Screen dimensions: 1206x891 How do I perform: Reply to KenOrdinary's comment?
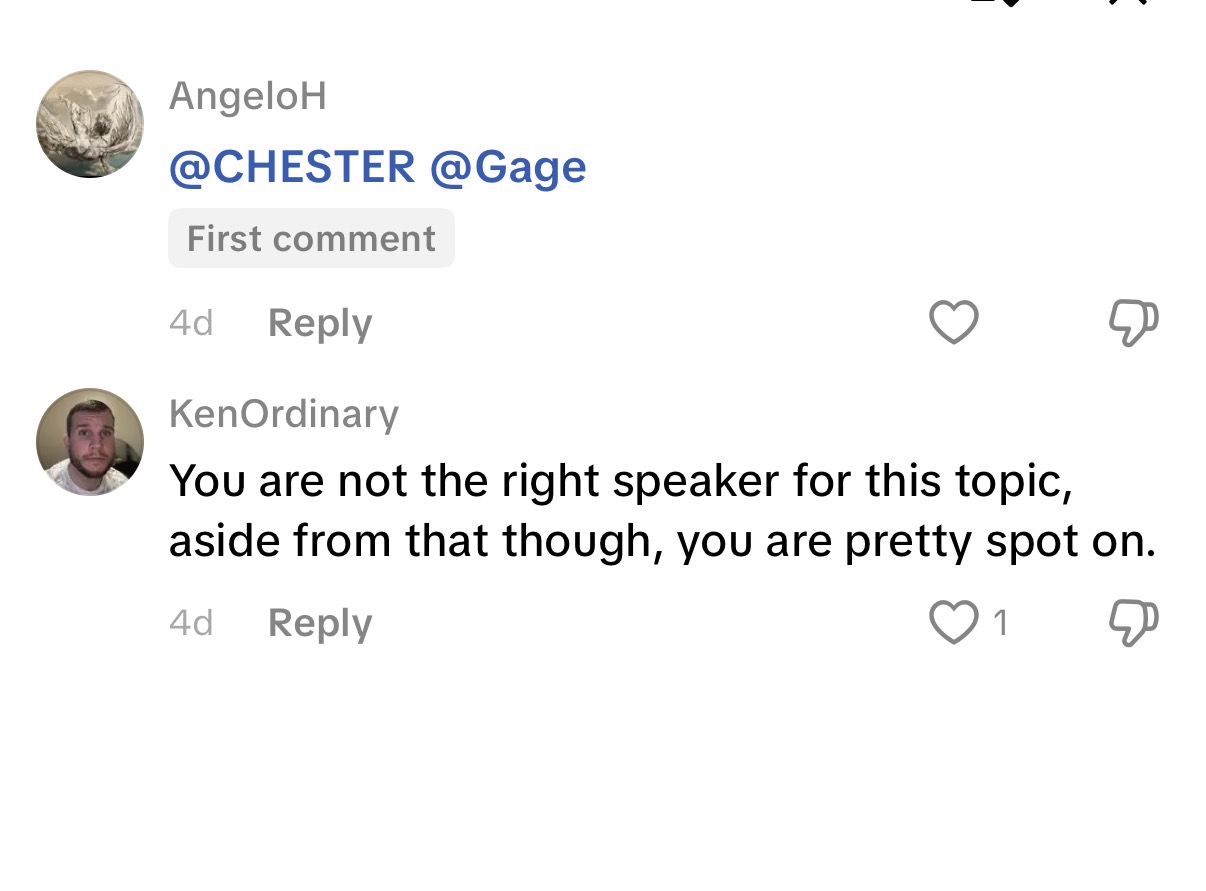click(x=320, y=623)
